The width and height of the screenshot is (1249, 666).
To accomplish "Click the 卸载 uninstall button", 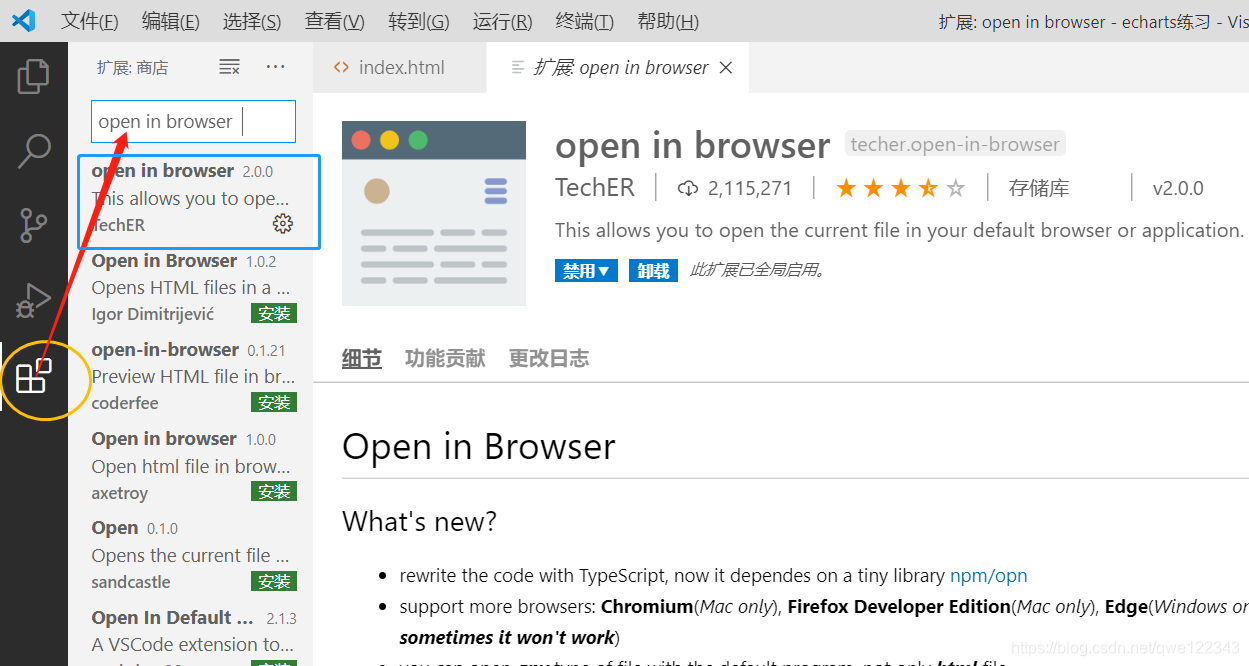I will (x=653, y=271).
